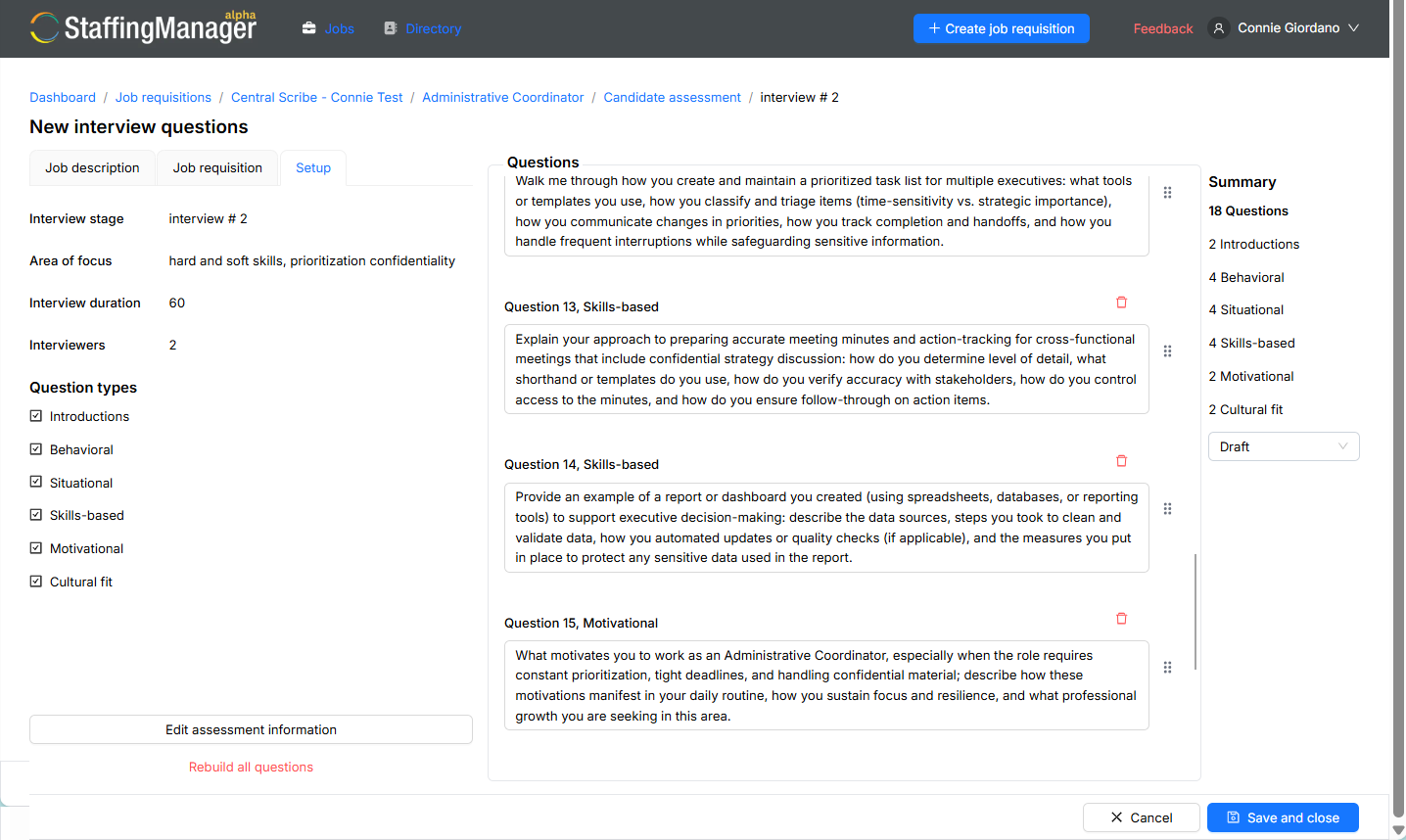This screenshot has width=1406, height=840.
Task: Open the Jobs menu item
Action: tap(340, 28)
